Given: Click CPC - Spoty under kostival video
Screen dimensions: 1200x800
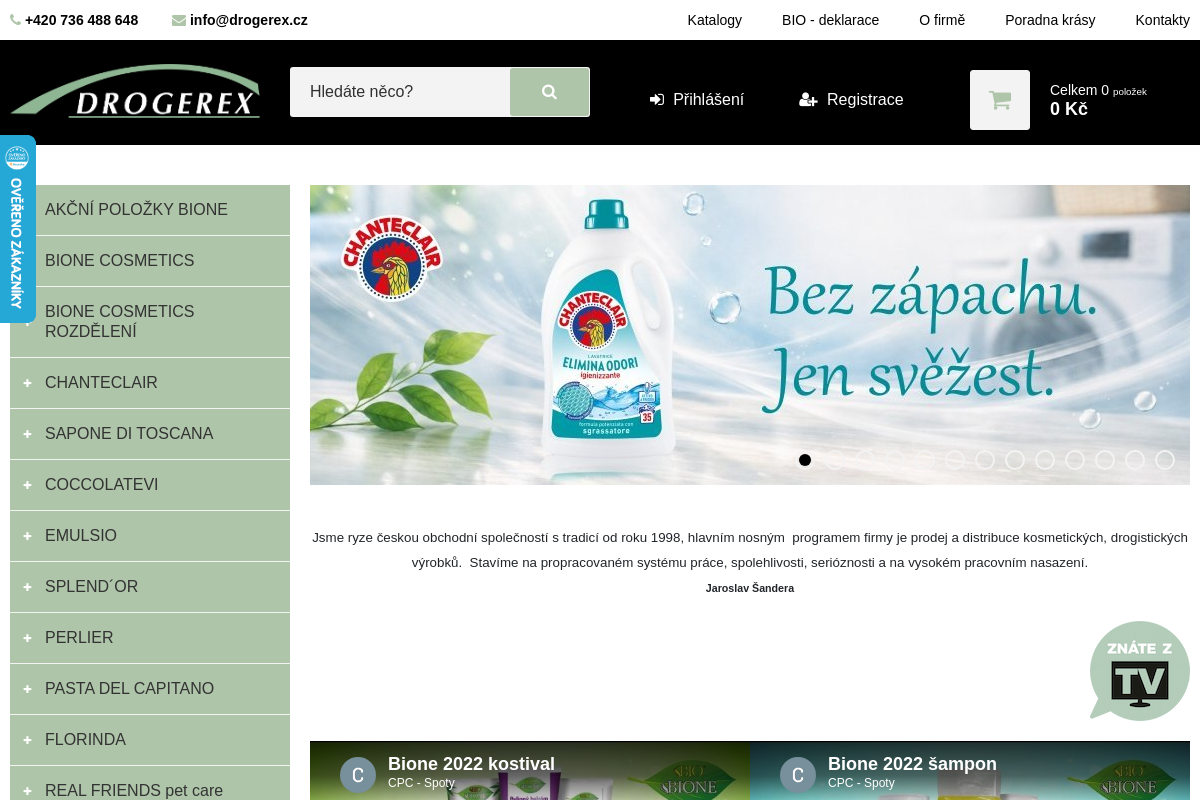Looking at the screenshot, I should [x=421, y=783].
